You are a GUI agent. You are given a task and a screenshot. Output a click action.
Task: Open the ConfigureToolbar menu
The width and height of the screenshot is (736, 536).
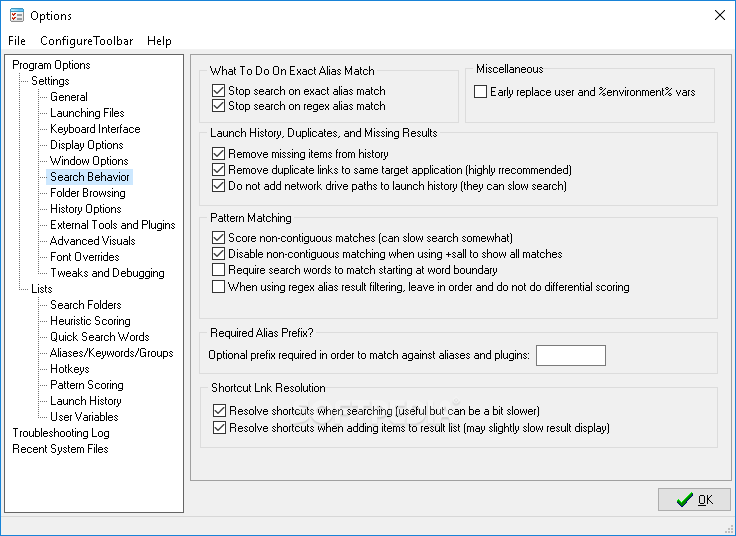87,41
